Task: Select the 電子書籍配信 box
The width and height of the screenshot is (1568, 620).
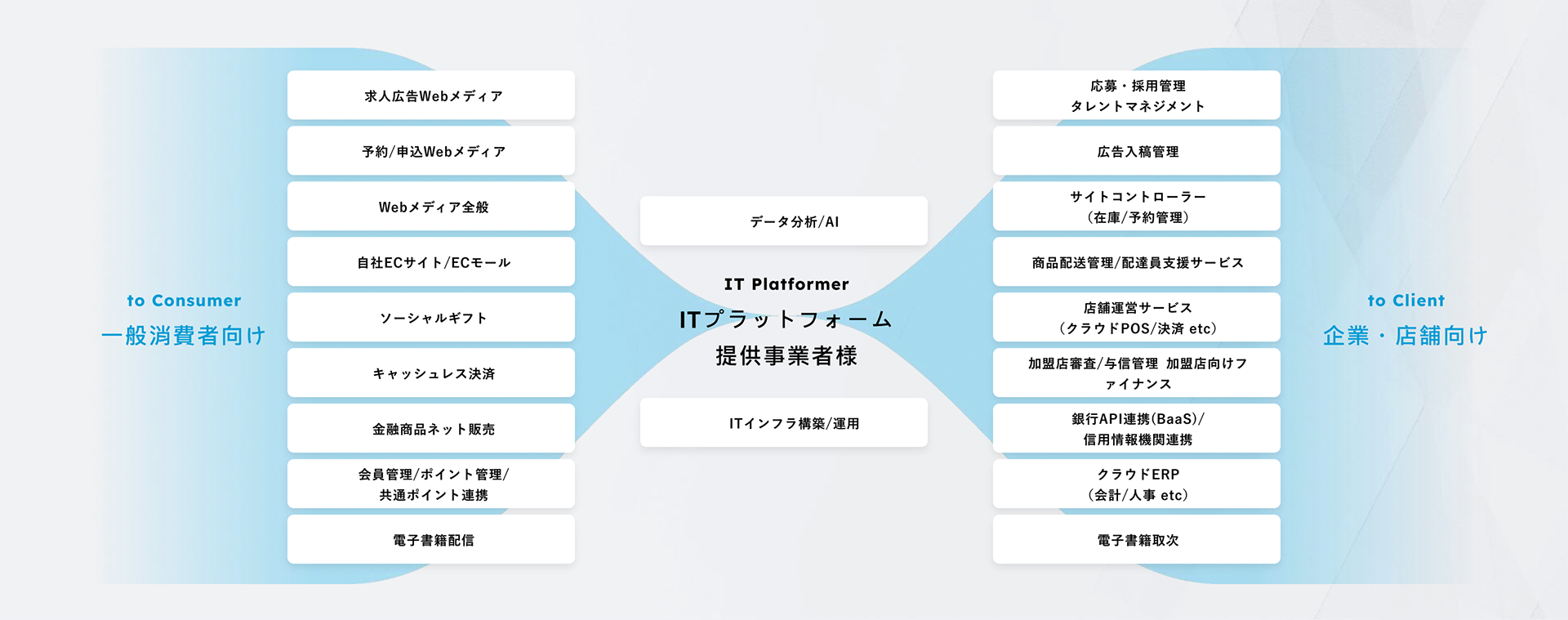Action: pyautogui.click(x=431, y=540)
